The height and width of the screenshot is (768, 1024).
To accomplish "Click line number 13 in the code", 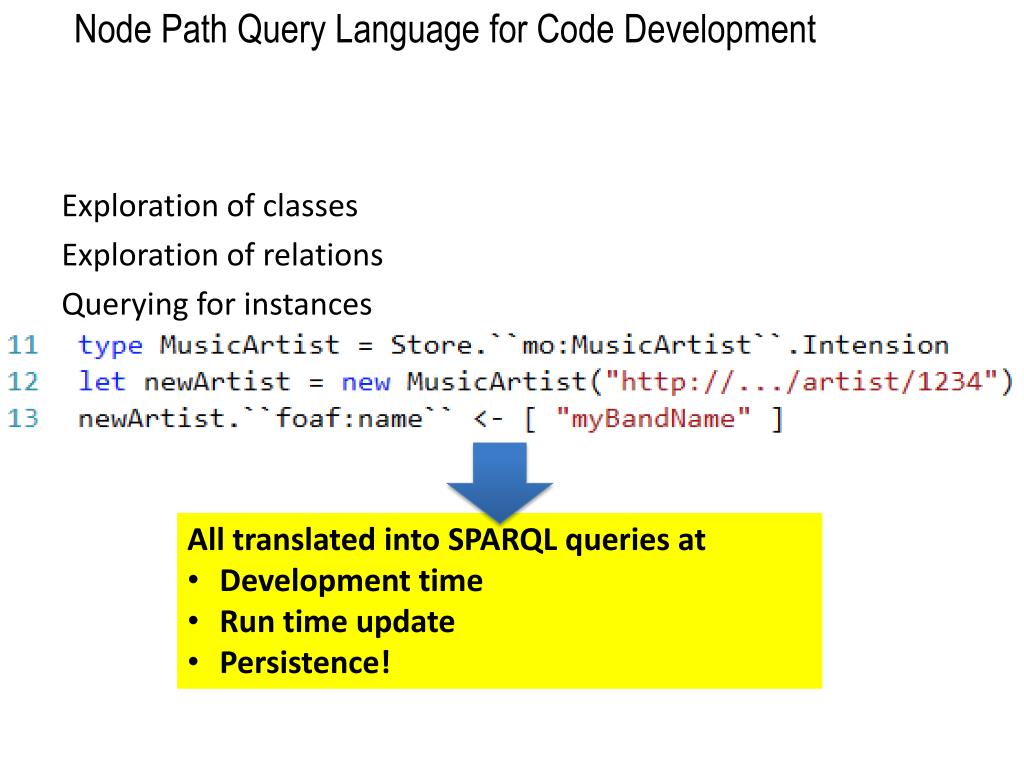I will (x=22, y=419).
